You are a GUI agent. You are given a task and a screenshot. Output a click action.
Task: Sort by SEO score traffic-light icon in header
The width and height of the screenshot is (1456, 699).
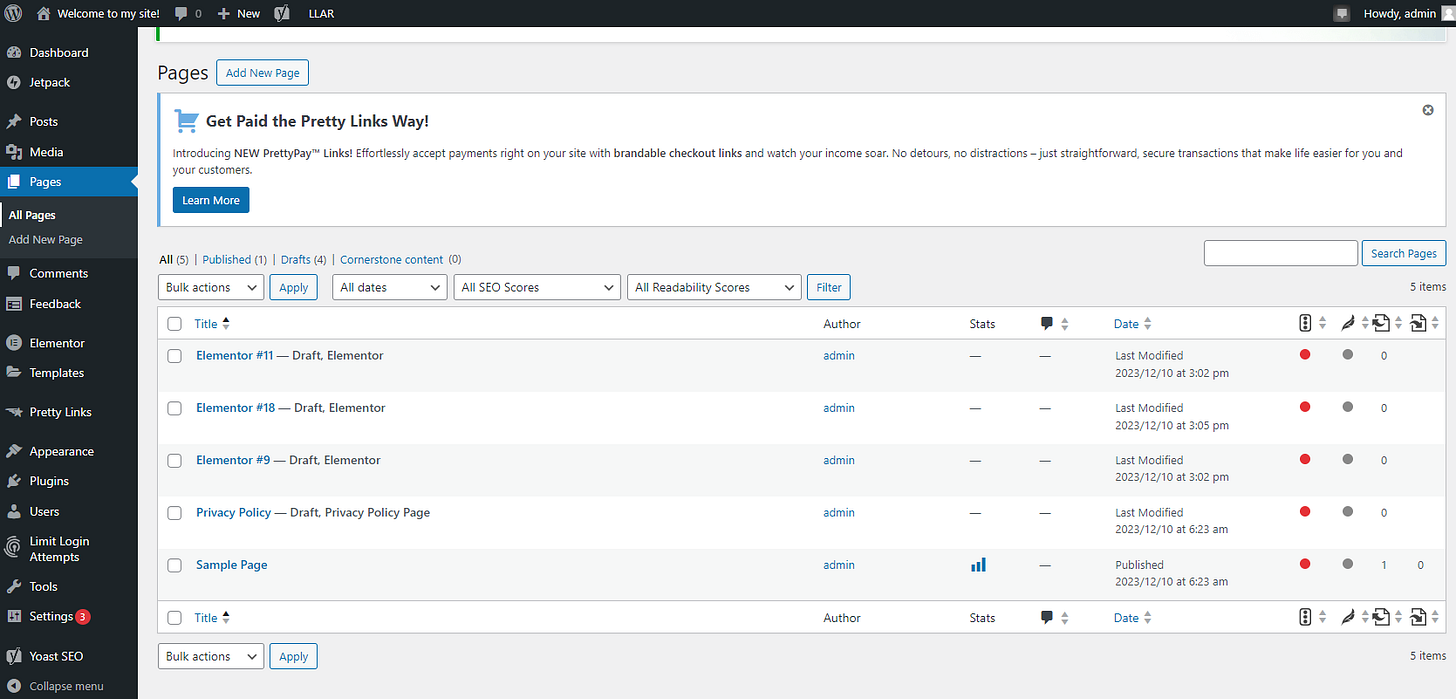1305,323
